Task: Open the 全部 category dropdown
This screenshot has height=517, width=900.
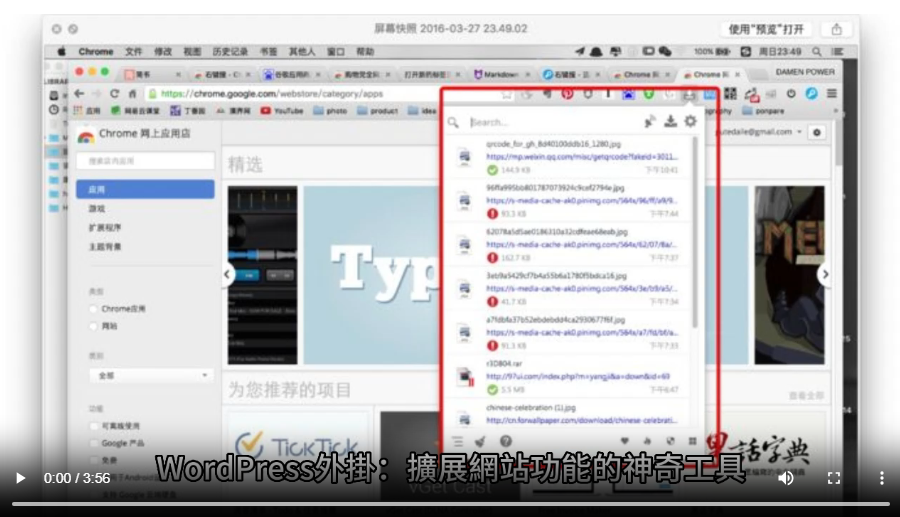Action: [x=151, y=375]
